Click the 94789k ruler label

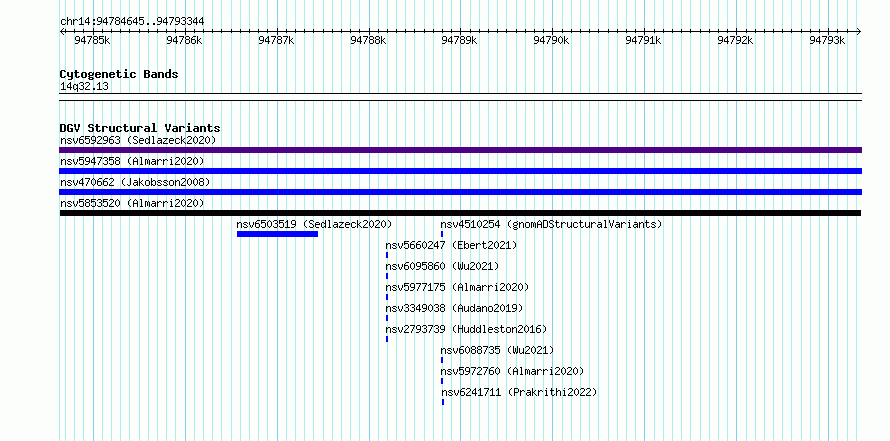point(459,40)
